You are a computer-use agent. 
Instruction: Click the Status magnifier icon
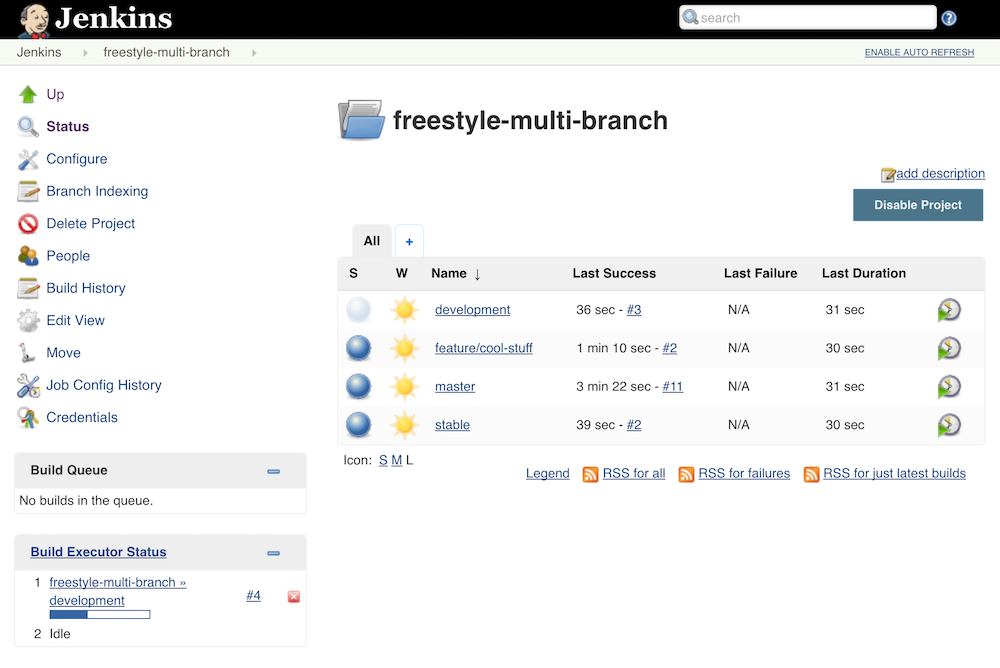coord(28,126)
